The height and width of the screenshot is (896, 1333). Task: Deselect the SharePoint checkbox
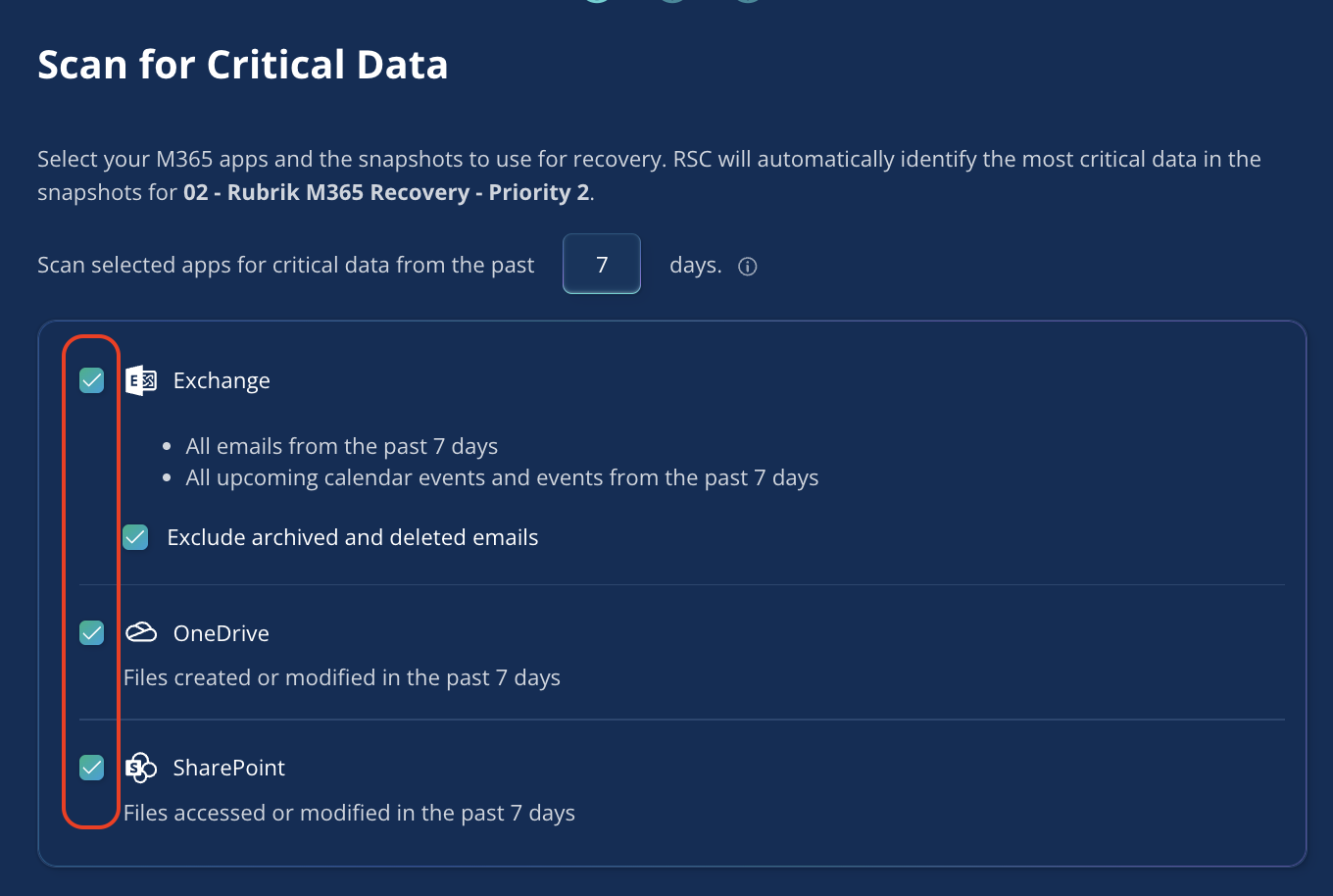pyautogui.click(x=92, y=768)
